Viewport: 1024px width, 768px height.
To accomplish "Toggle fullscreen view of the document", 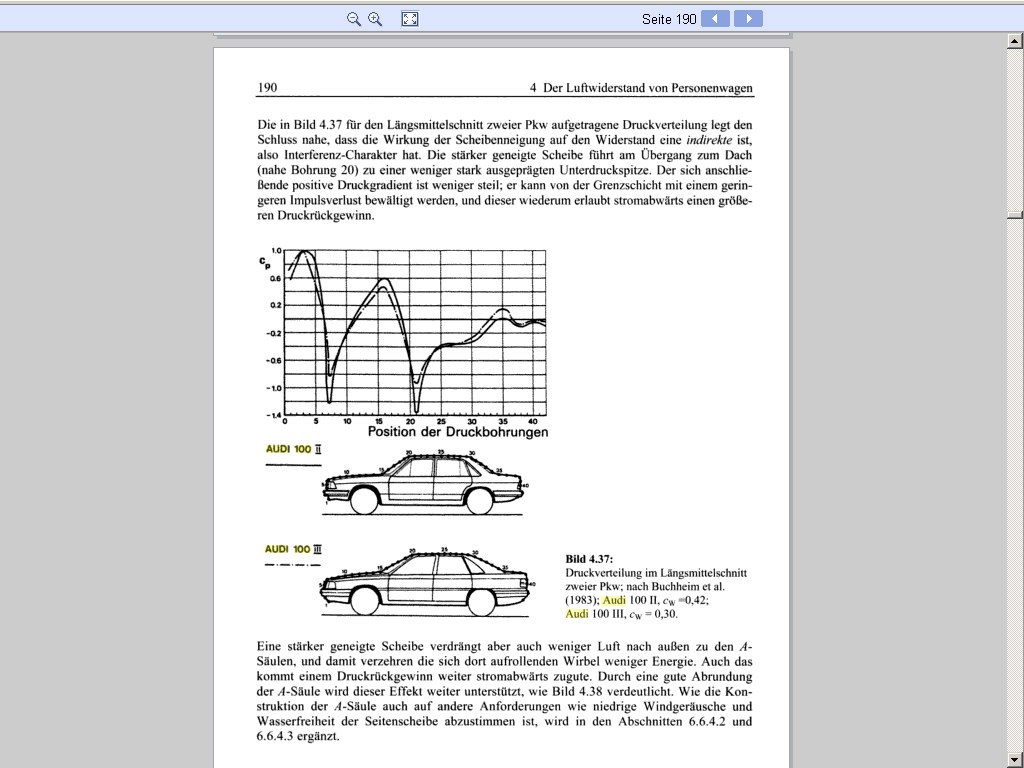I will 409,19.
